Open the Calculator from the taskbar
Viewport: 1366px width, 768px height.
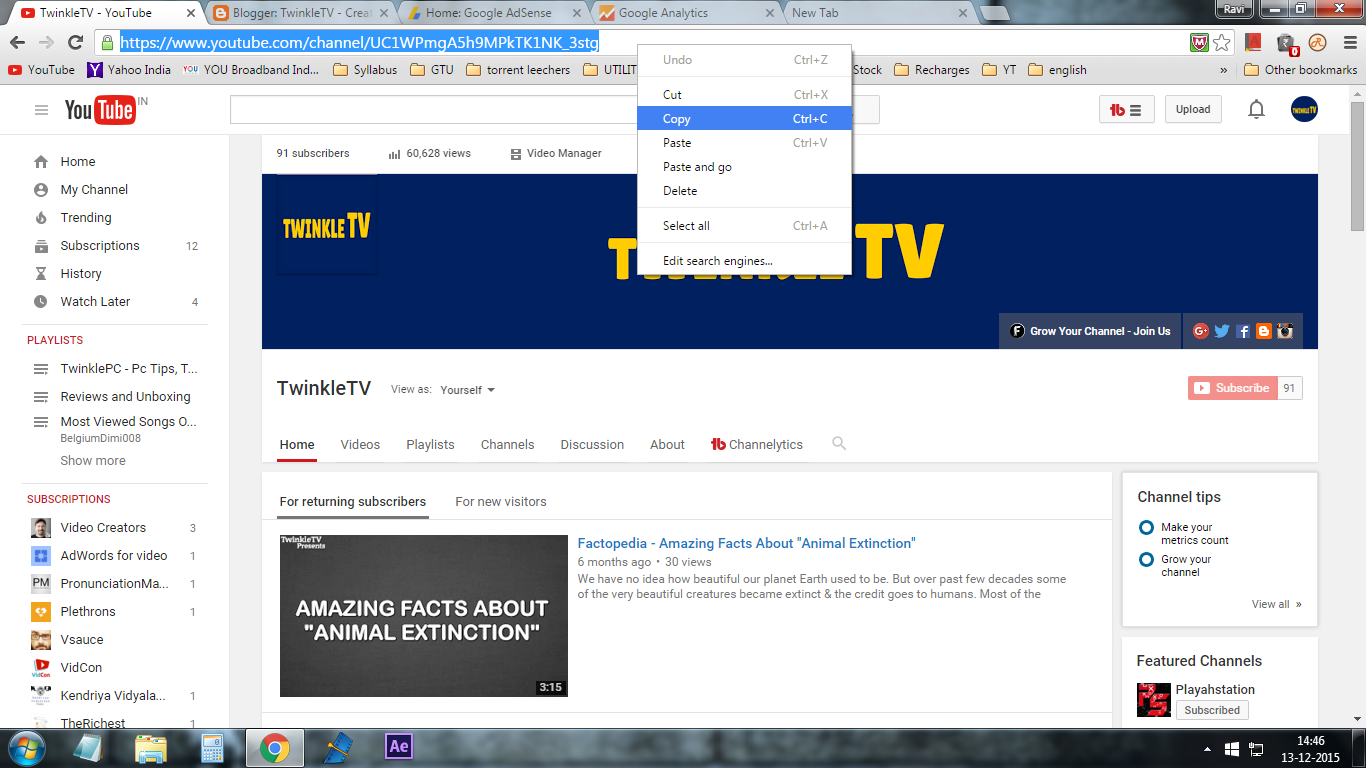pyautogui.click(x=212, y=748)
